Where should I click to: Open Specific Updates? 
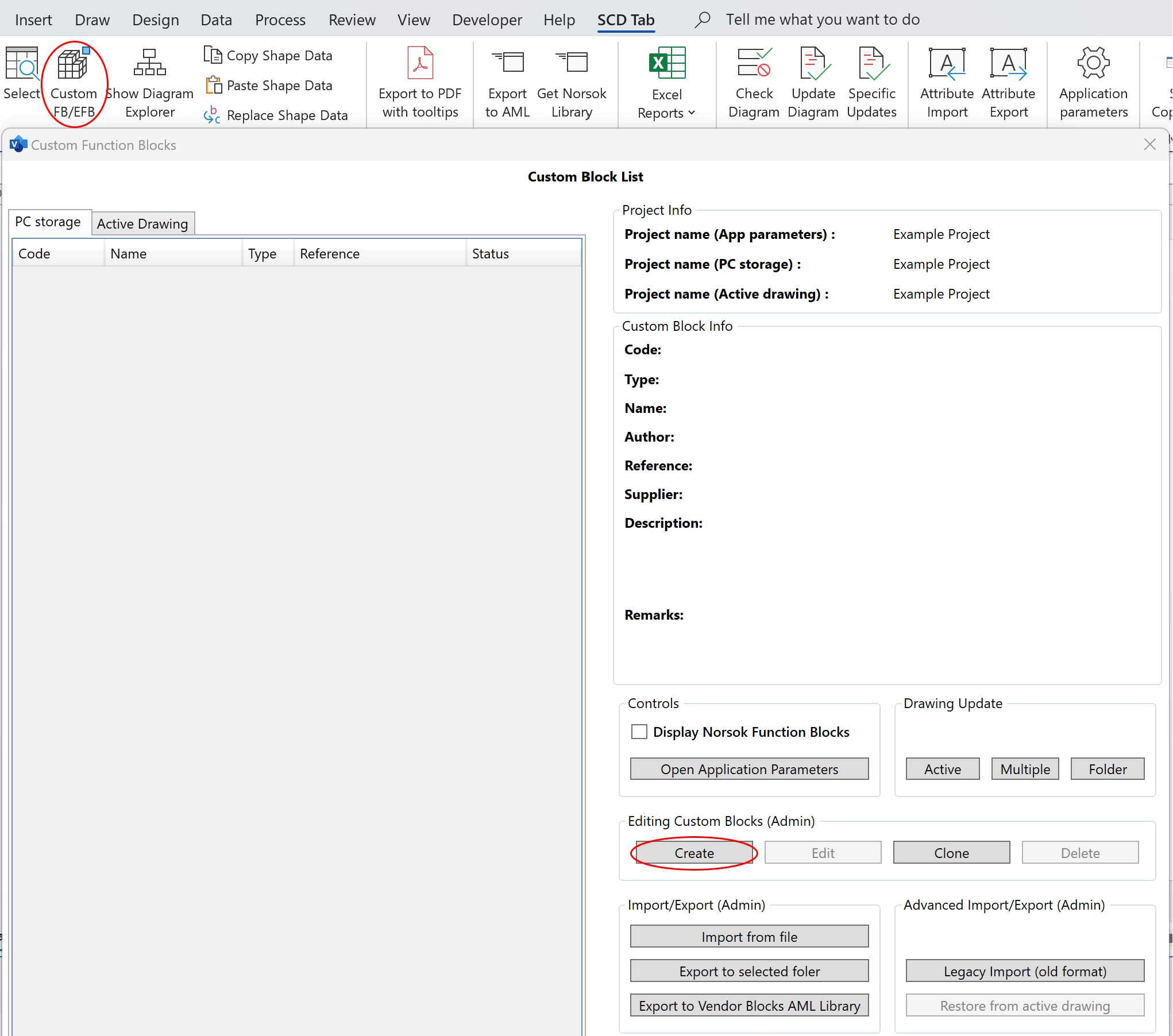[x=871, y=83]
